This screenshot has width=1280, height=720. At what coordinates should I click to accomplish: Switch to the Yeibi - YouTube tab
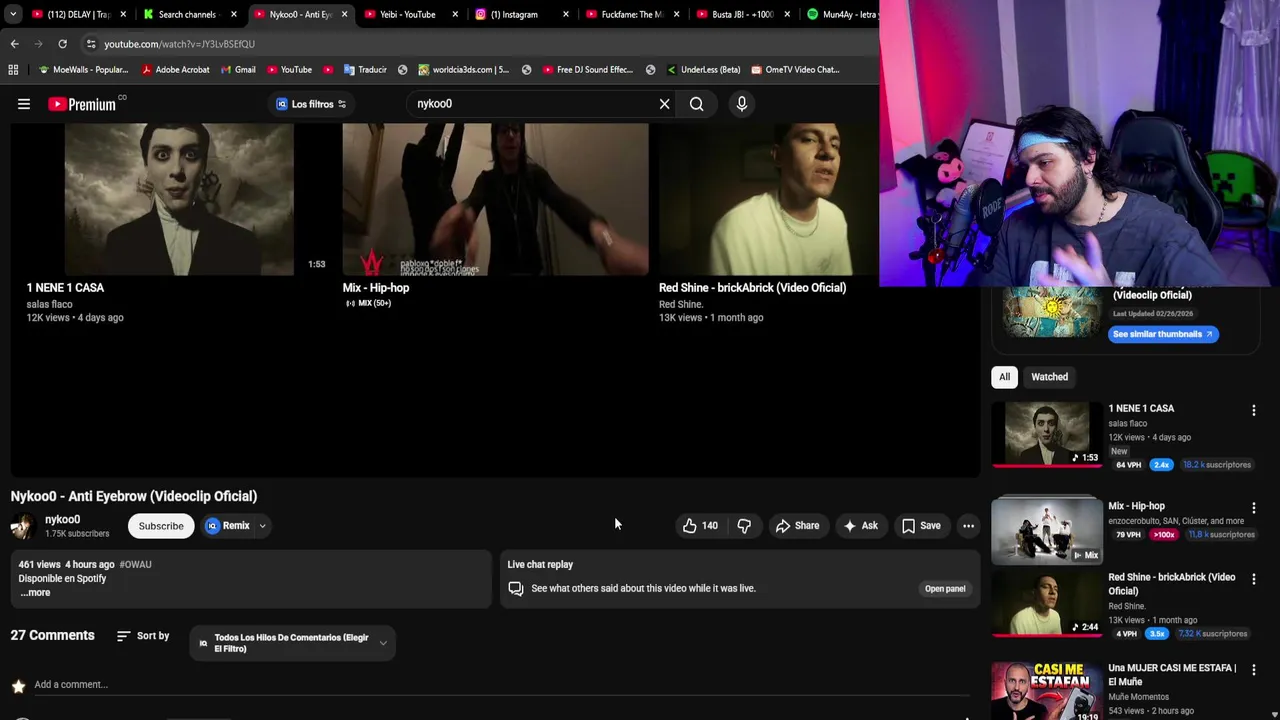(408, 14)
